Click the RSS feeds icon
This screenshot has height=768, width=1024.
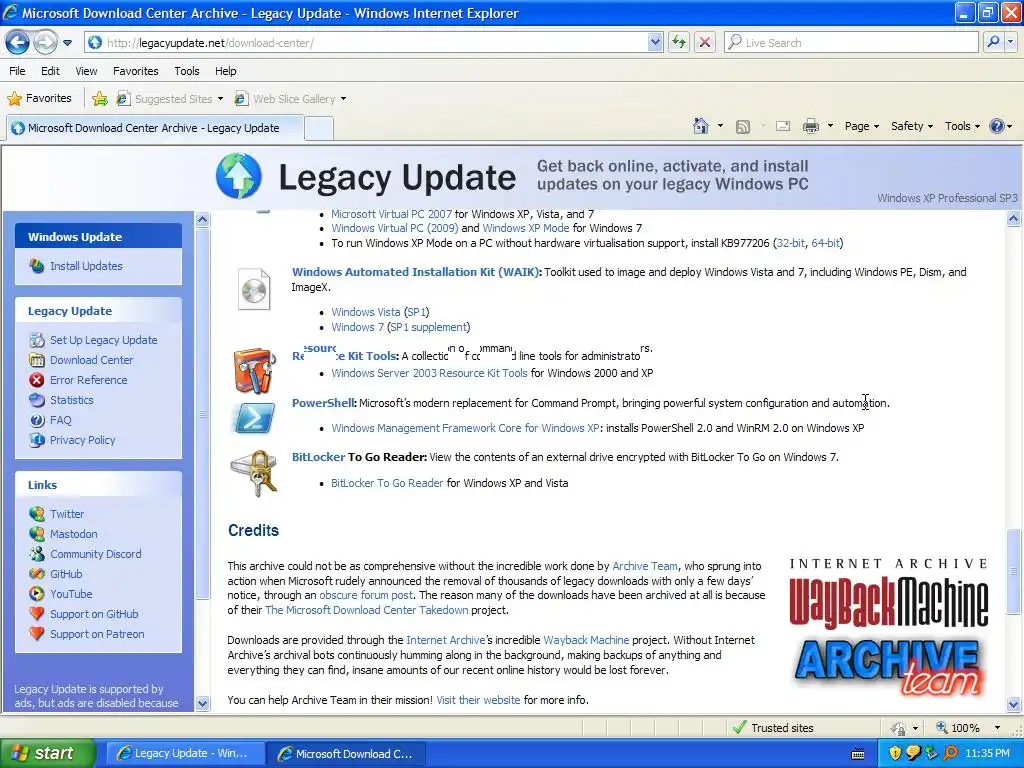point(743,127)
